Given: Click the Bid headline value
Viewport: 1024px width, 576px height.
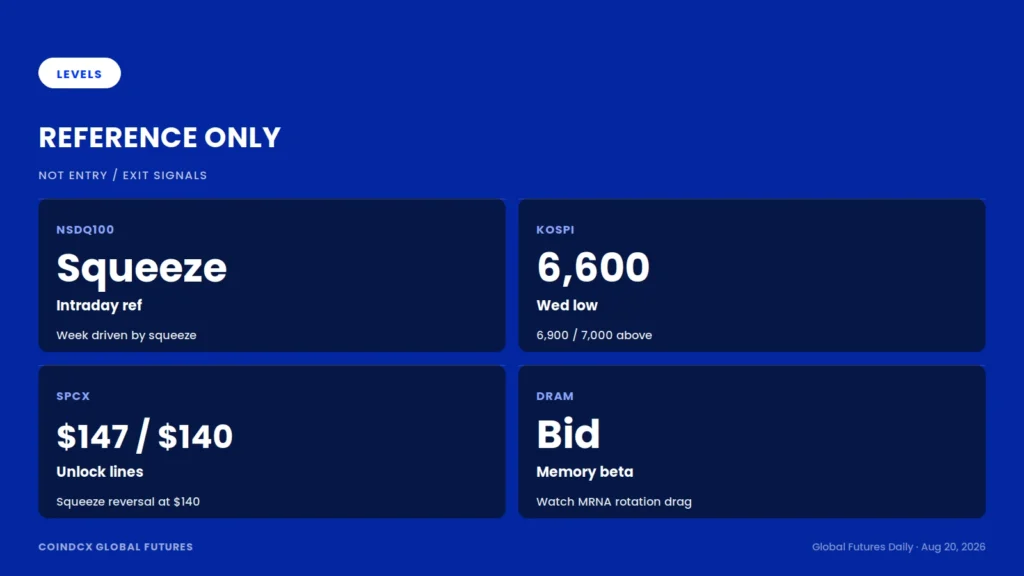Looking at the screenshot, I should 568,434.
